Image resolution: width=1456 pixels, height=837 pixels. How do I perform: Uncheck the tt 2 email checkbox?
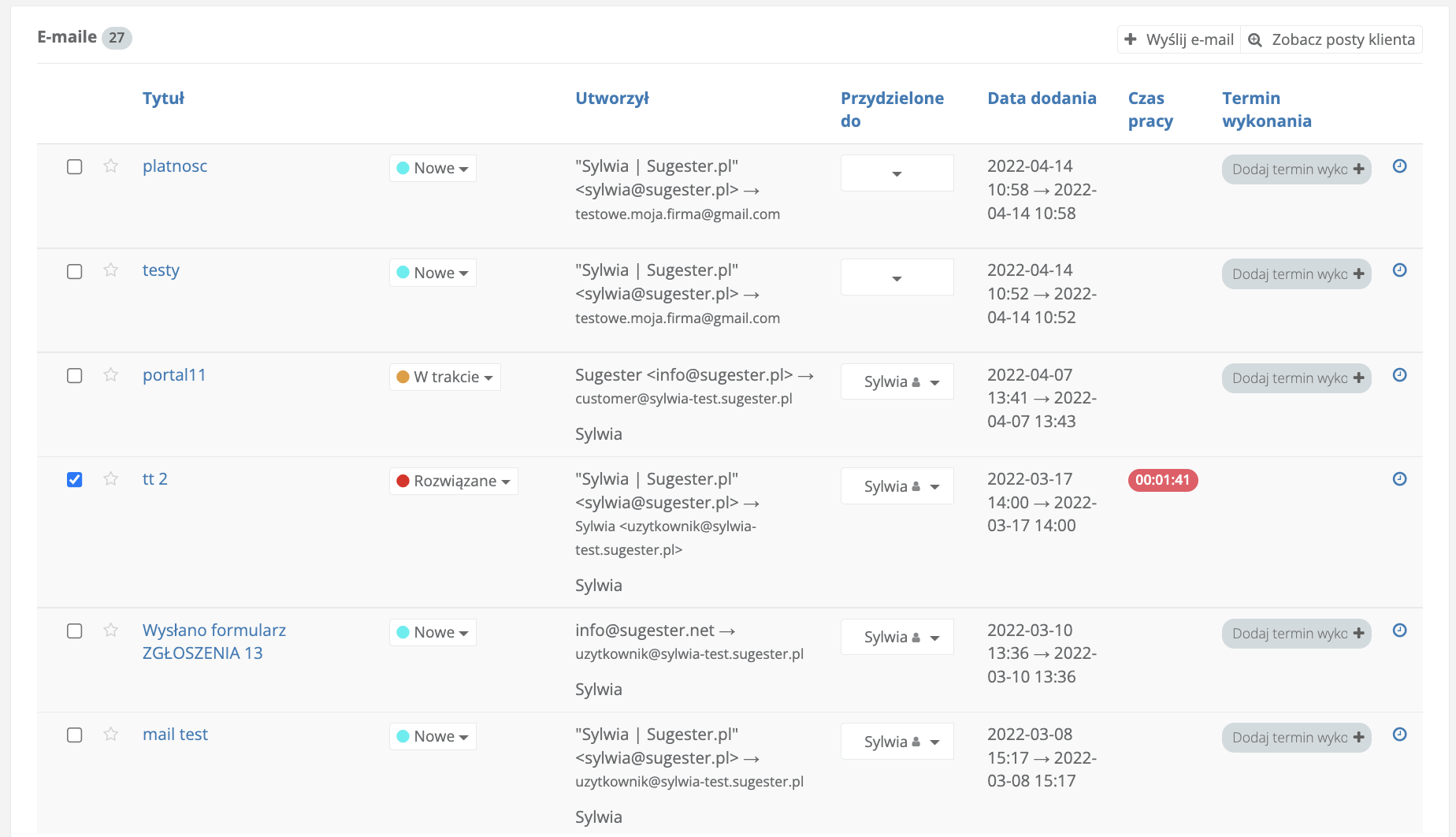(75, 480)
